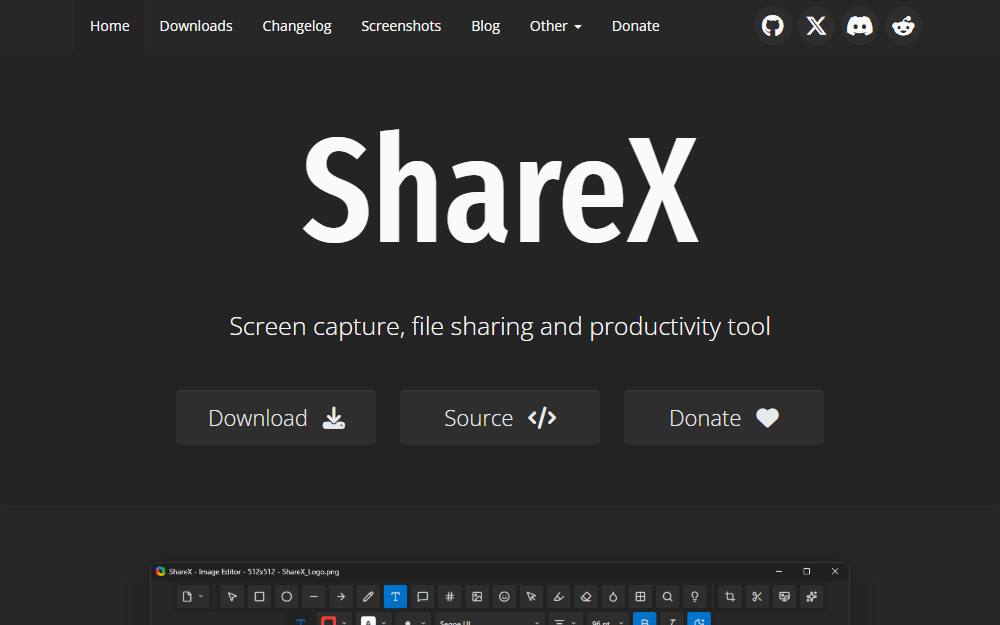
Task: Click the 'Screen capture, file sharing and productivity tool' tagline
Action: (x=500, y=327)
